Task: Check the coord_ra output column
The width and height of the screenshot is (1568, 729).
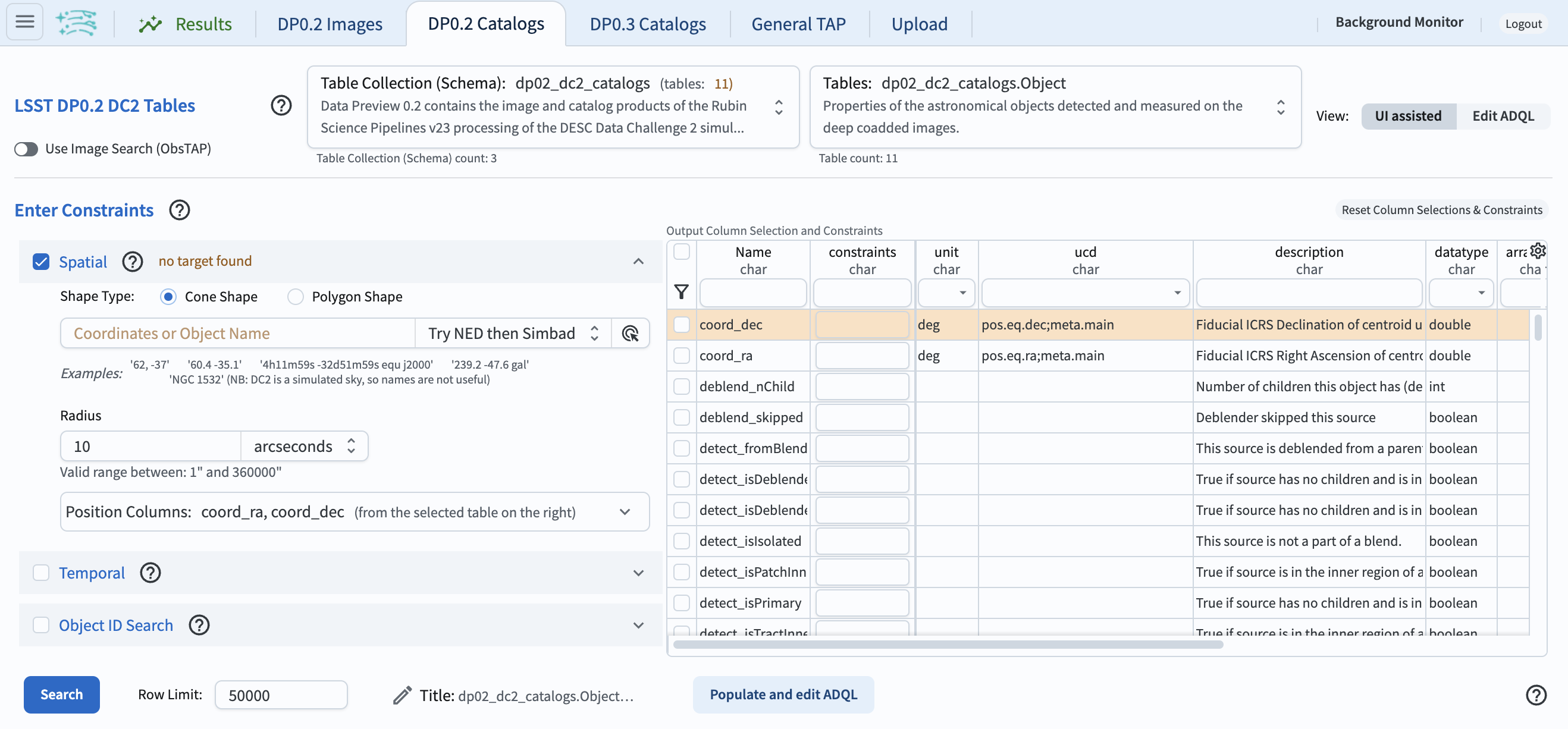Action: point(681,356)
